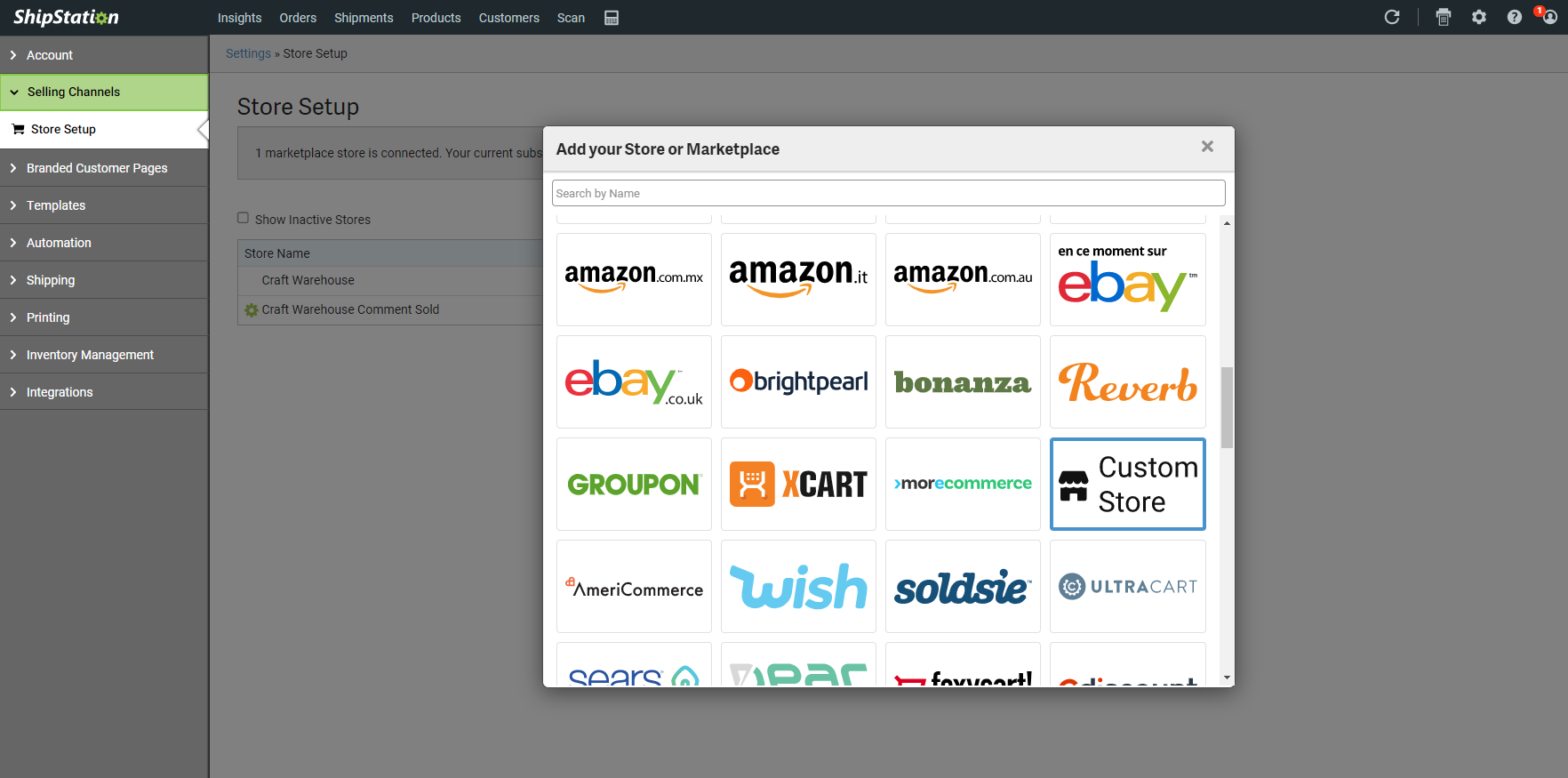
Task: Open the Products menu
Action: [436, 18]
